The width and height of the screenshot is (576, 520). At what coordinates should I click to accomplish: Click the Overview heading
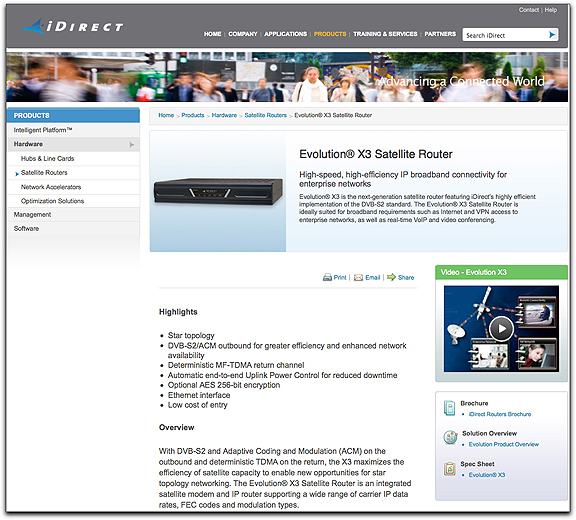[176, 427]
